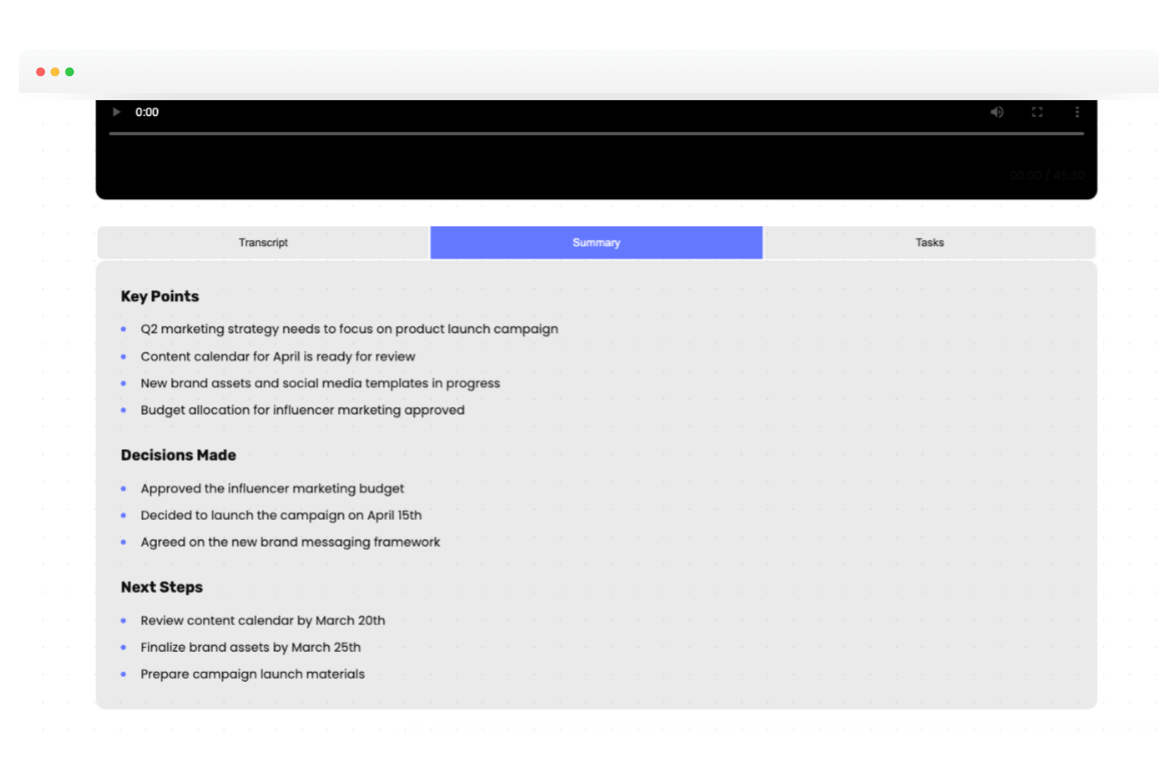Select the campaign launch April 15th decision
1175x783 pixels.
(x=281, y=515)
